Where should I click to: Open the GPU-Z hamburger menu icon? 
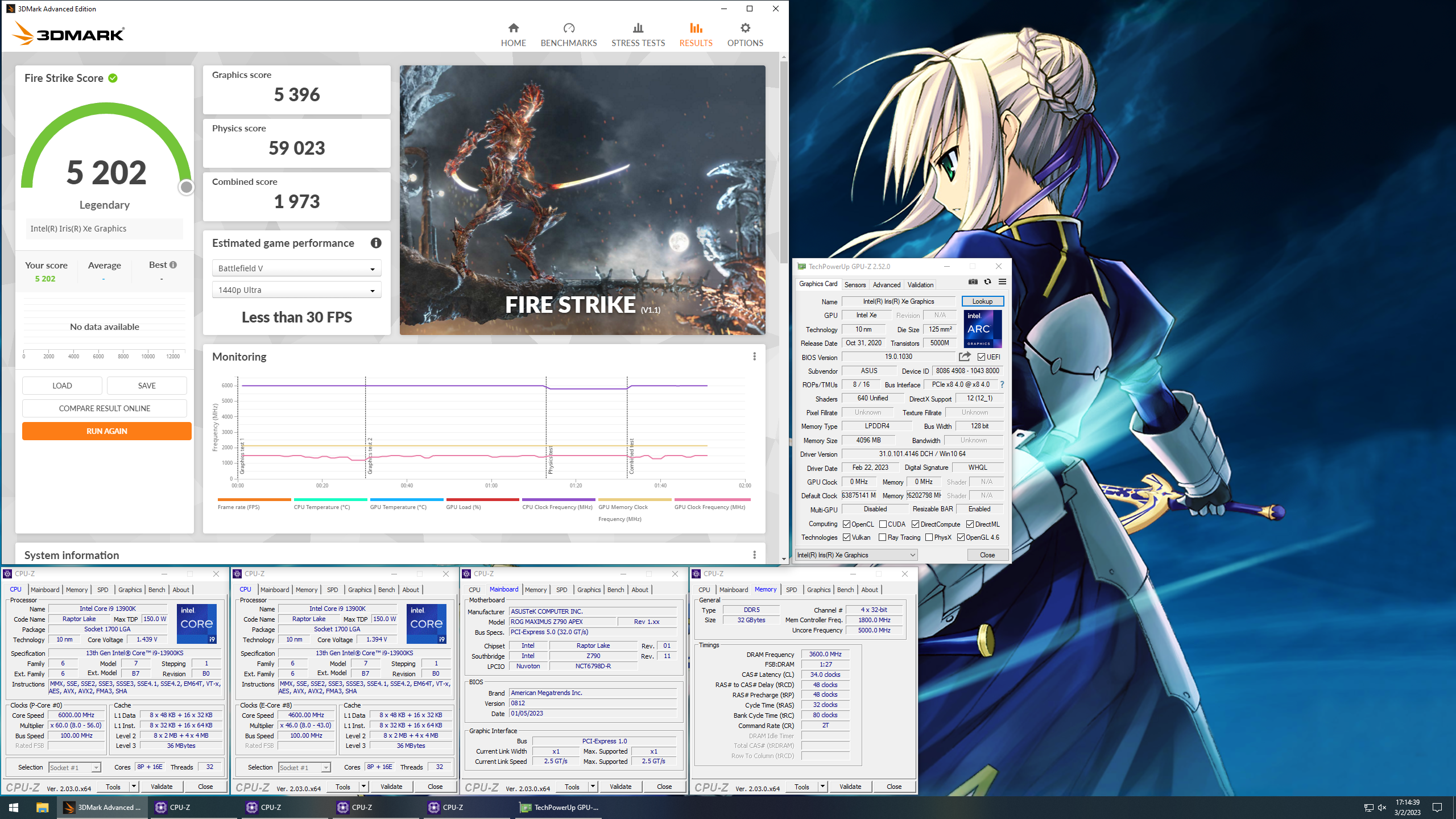(1002, 282)
